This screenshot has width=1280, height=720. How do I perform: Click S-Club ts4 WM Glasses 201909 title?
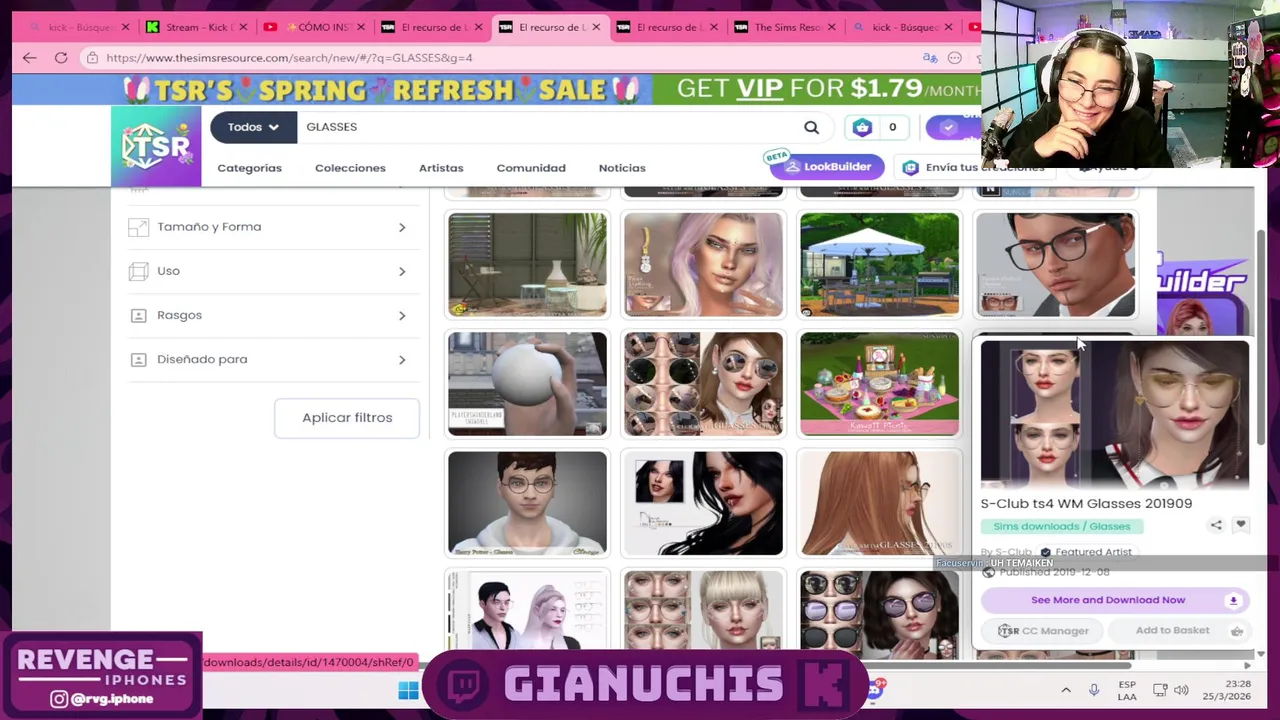click(x=1086, y=504)
